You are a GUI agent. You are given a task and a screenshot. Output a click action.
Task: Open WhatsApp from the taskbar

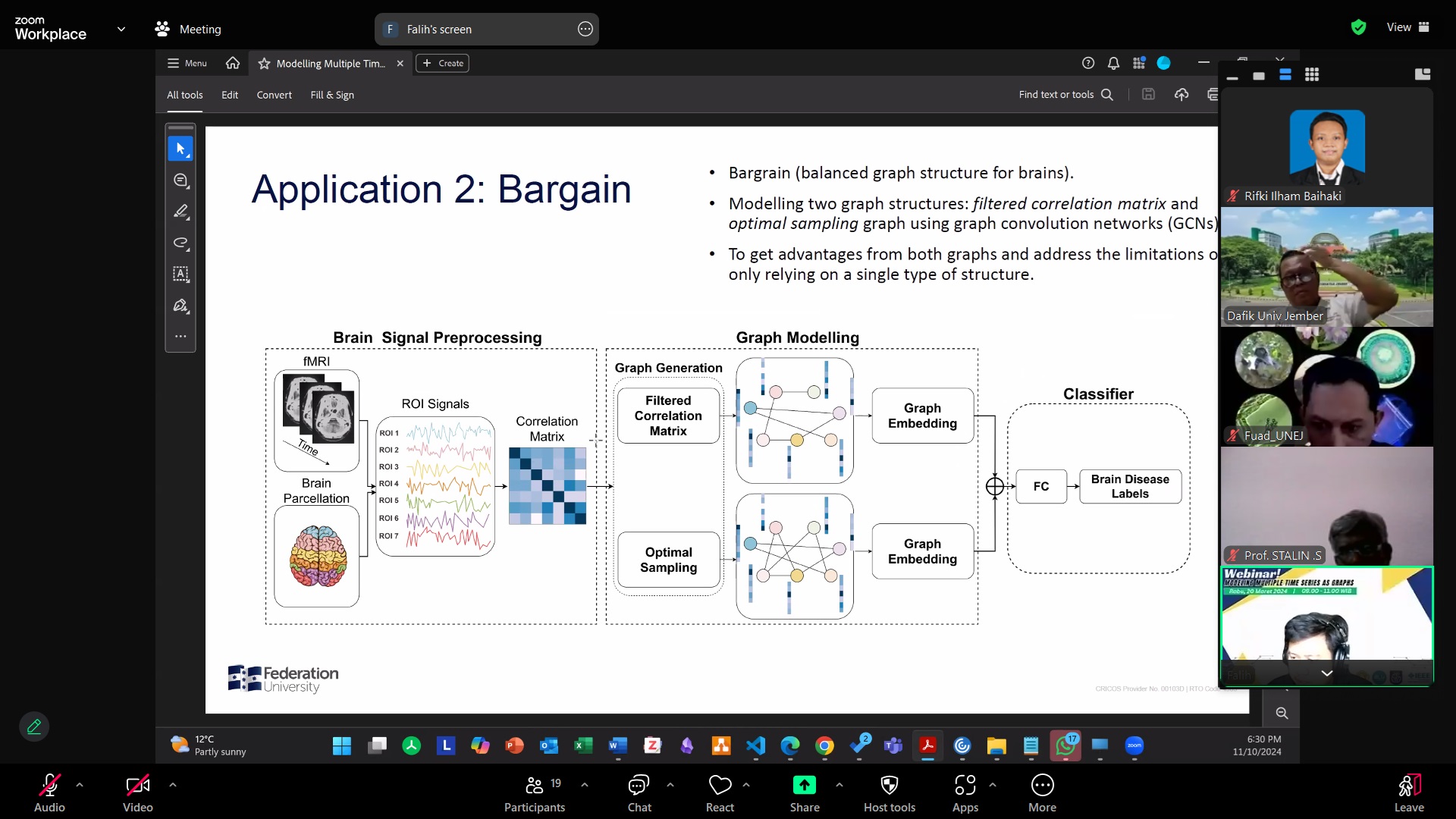pyautogui.click(x=1065, y=746)
